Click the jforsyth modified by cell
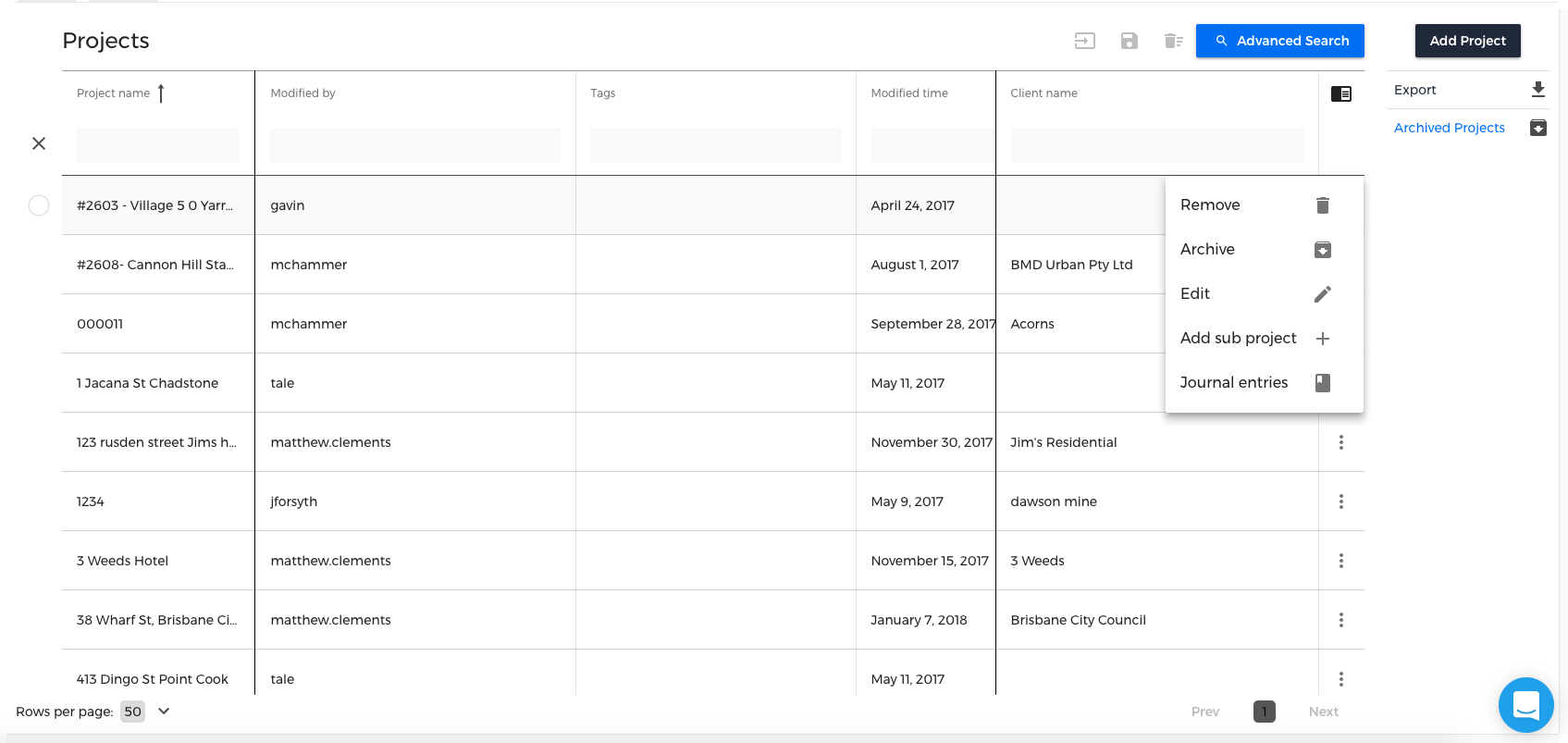The width and height of the screenshot is (1568, 743). (294, 502)
